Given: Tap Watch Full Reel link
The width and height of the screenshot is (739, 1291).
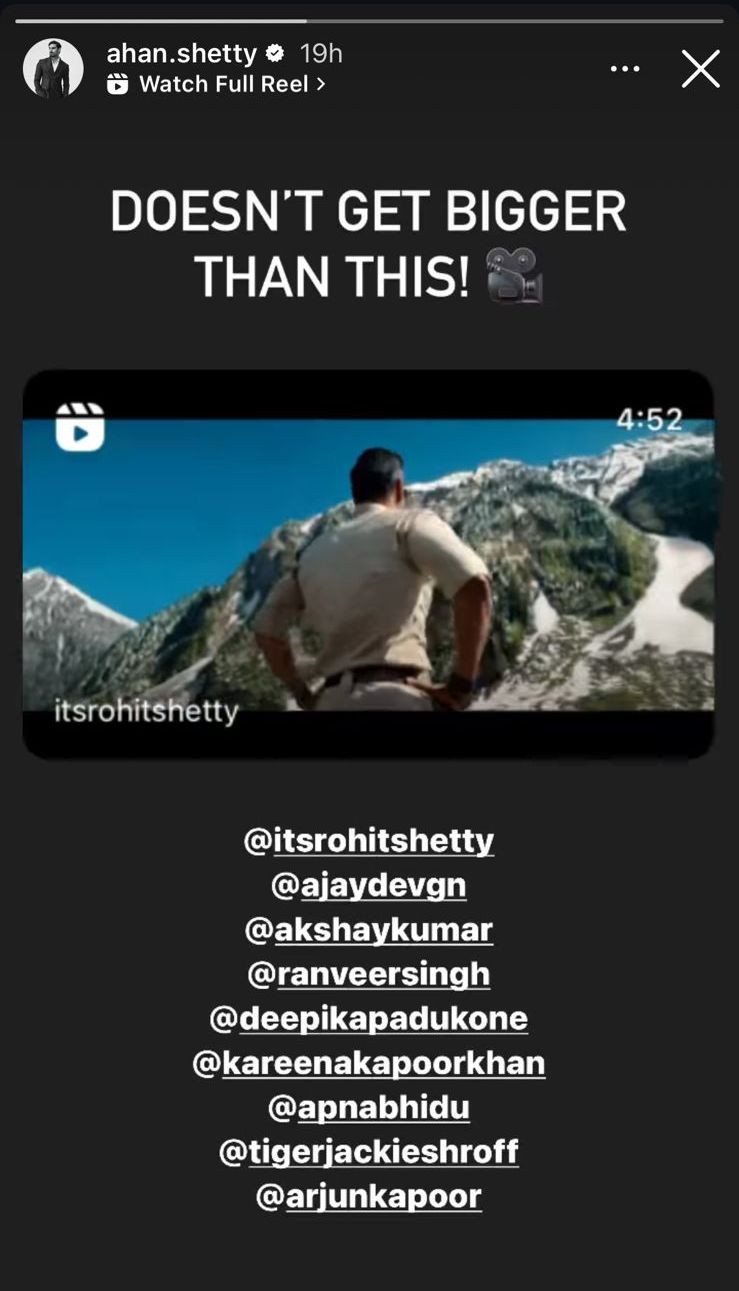Looking at the screenshot, I should [x=224, y=84].
